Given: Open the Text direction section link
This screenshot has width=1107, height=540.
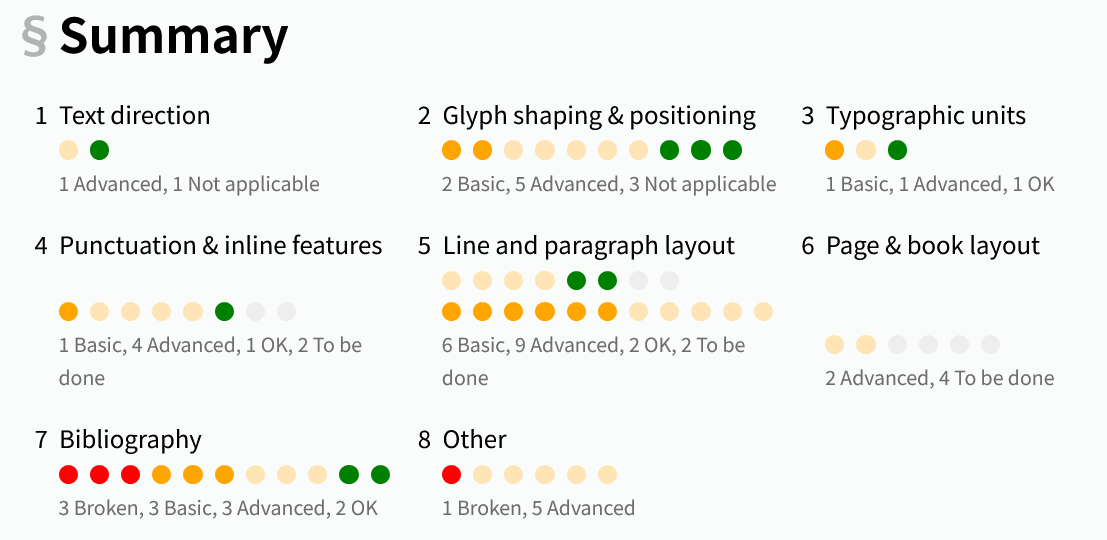Looking at the screenshot, I should coord(135,116).
